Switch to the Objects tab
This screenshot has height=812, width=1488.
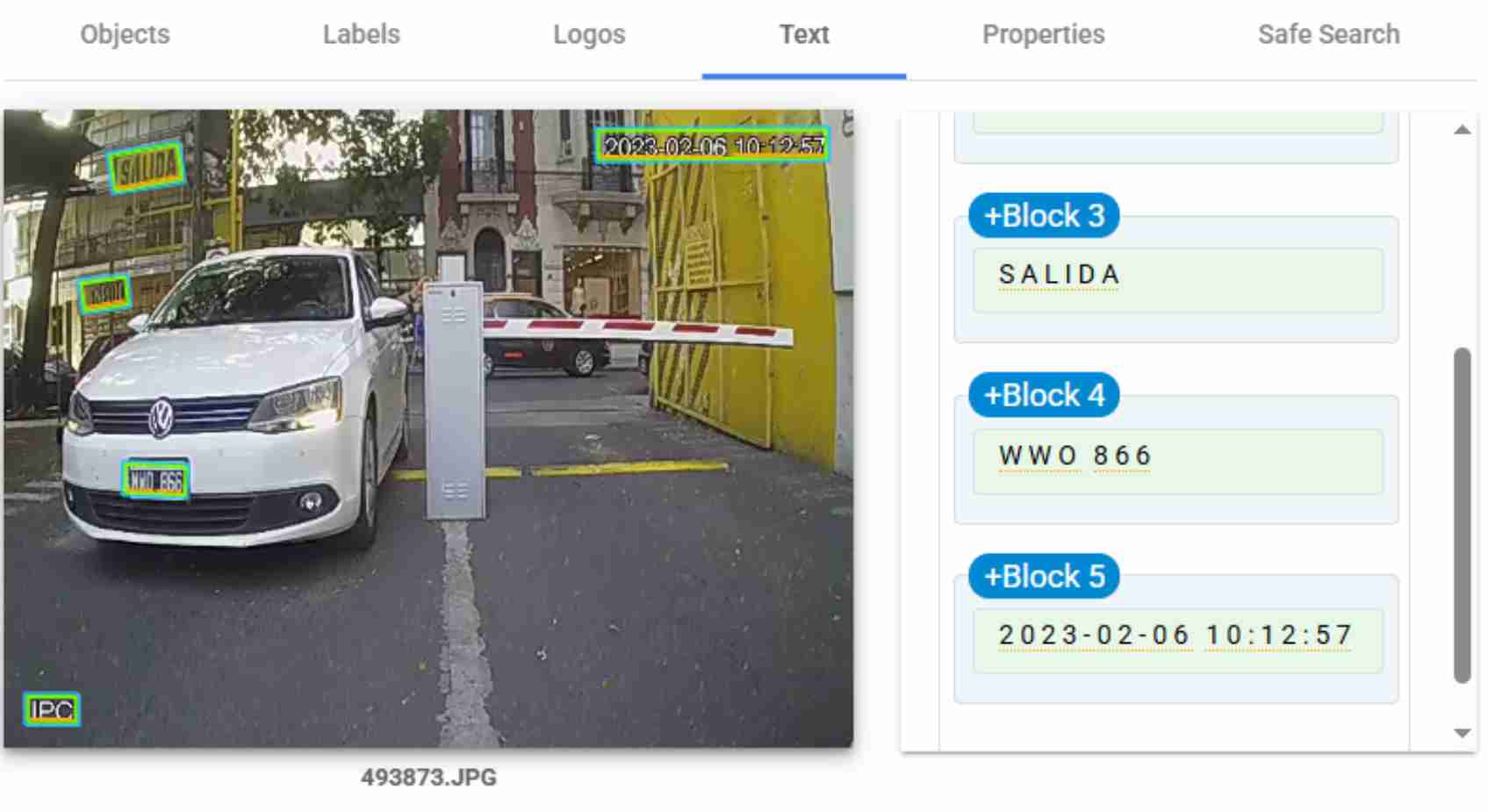point(125,34)
